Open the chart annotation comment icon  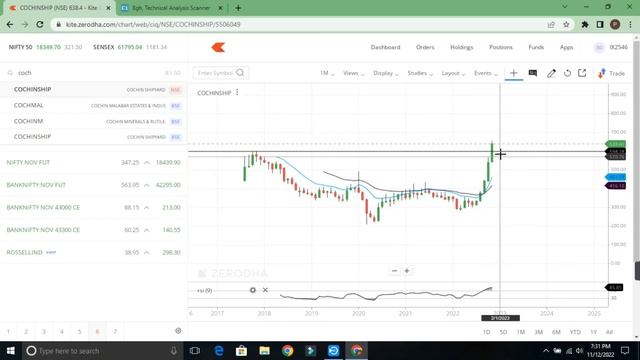533,73
